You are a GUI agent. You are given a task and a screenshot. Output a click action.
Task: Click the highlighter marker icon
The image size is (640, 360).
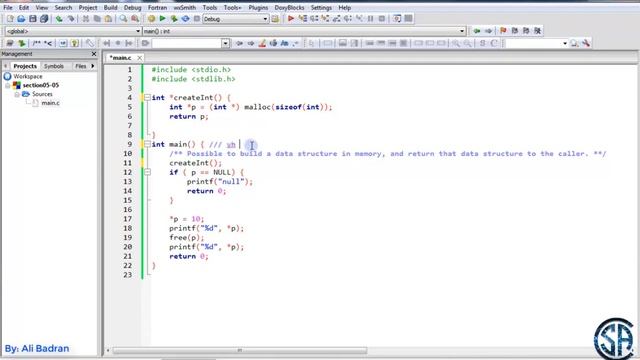[x=262, y=43]
